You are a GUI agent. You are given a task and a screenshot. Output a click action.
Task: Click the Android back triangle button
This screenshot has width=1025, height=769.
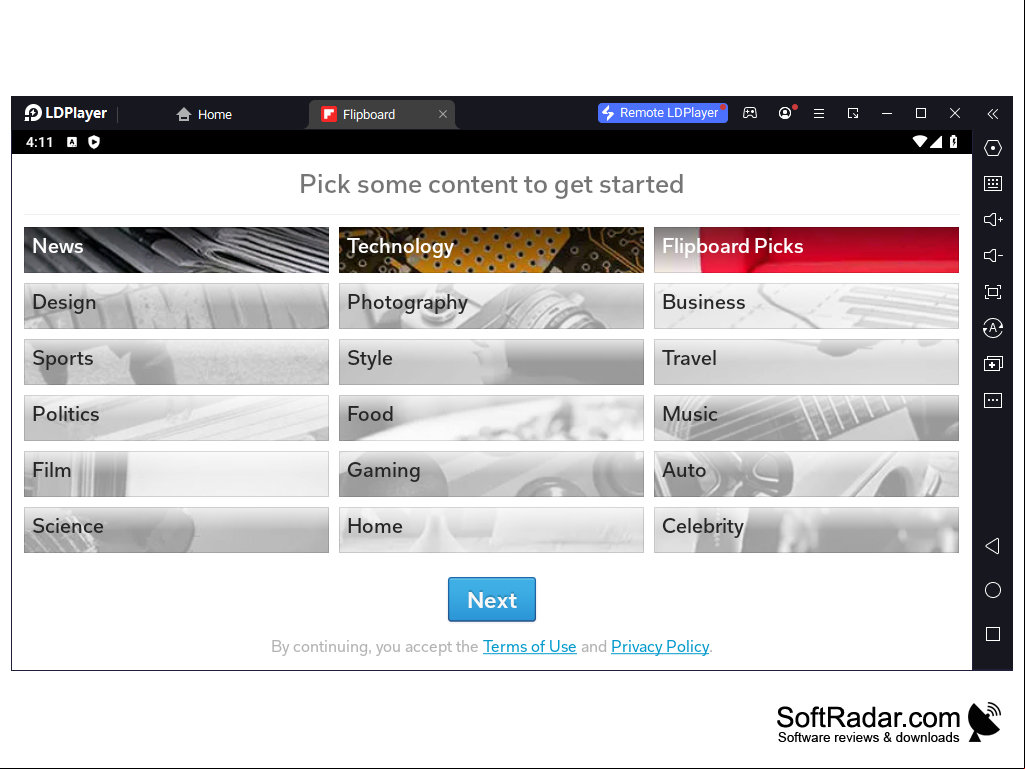[992, 546]
